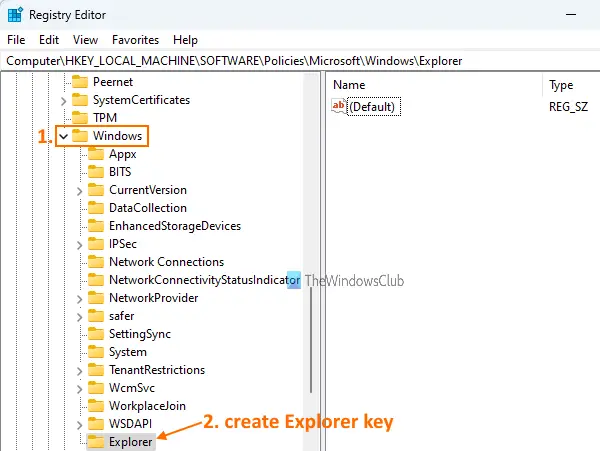
Task: Select the SettingSync key label
Action: (140, 334)
